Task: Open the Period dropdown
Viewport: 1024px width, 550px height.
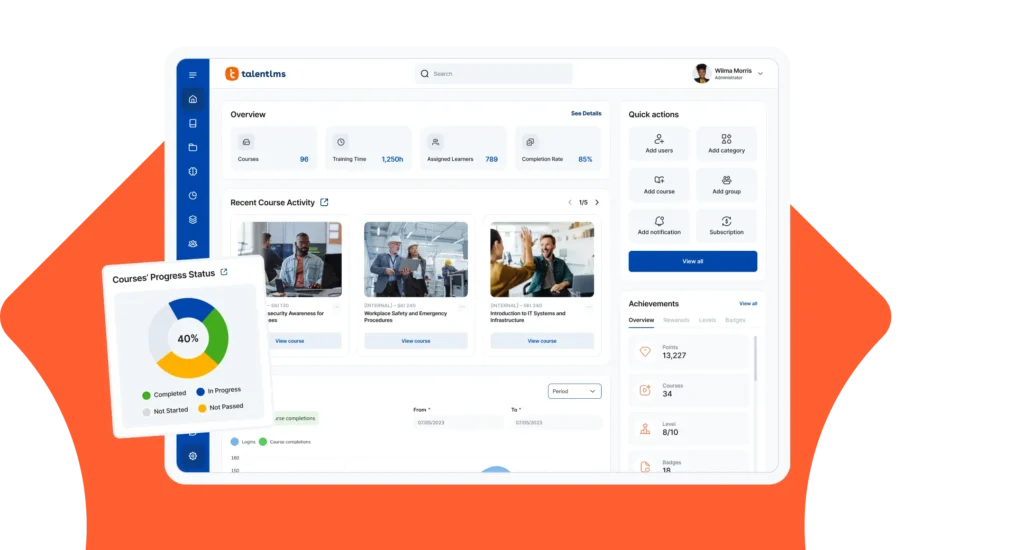Action: [574, 391]
